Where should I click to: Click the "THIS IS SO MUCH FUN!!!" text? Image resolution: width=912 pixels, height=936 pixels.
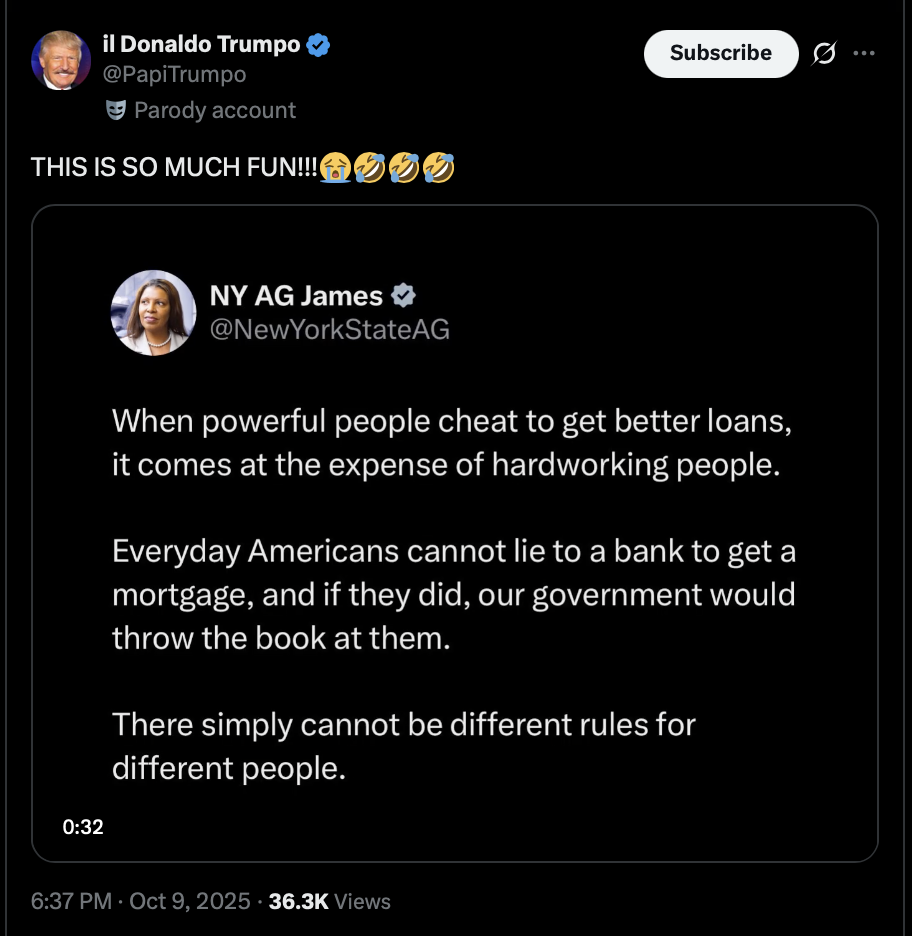[x=175, y=168]
